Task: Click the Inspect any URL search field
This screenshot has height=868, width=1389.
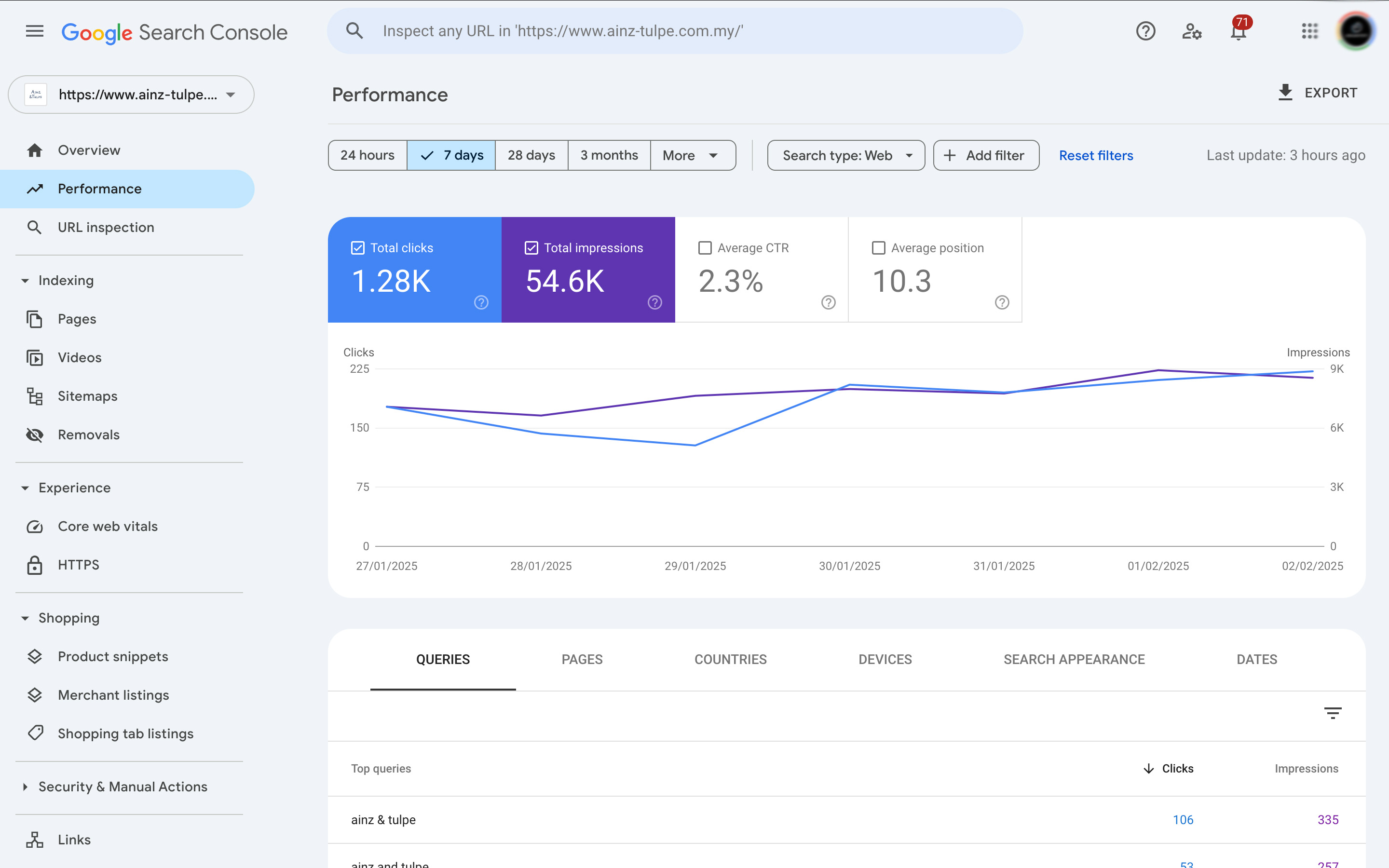Action: pos(674,30)
